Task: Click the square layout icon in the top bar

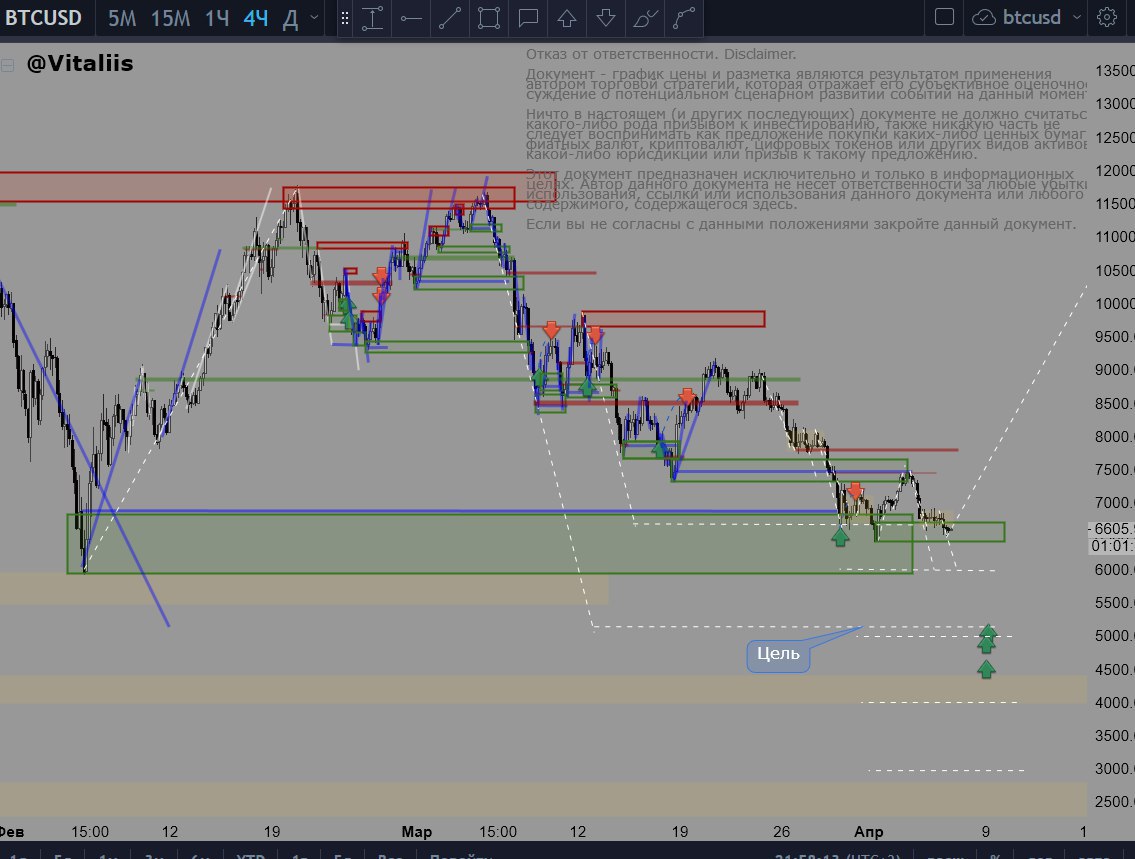Action: point(945,17)
